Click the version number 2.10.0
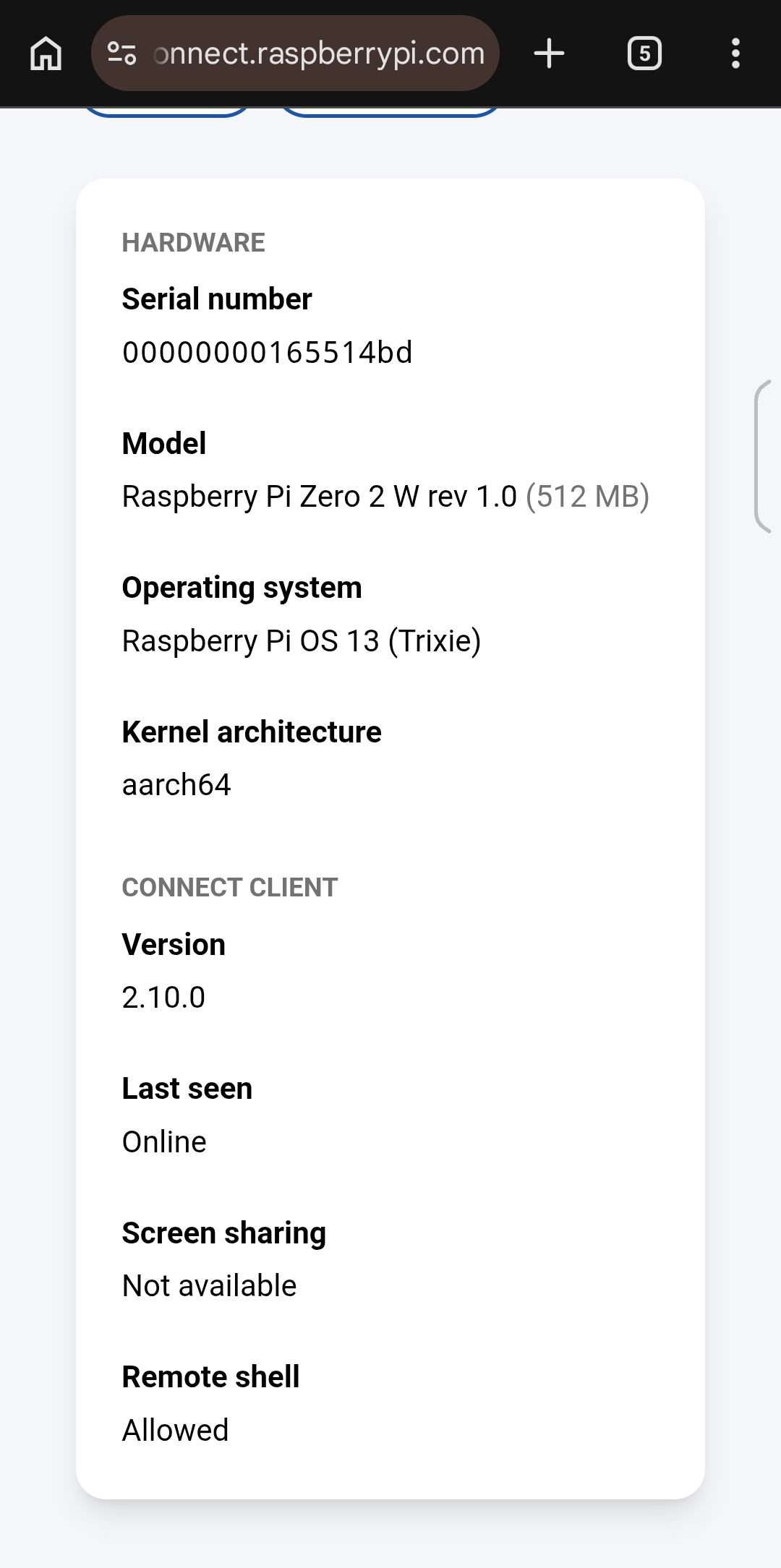The height and width of the screenshot is (1568, 781). (163, 998)
